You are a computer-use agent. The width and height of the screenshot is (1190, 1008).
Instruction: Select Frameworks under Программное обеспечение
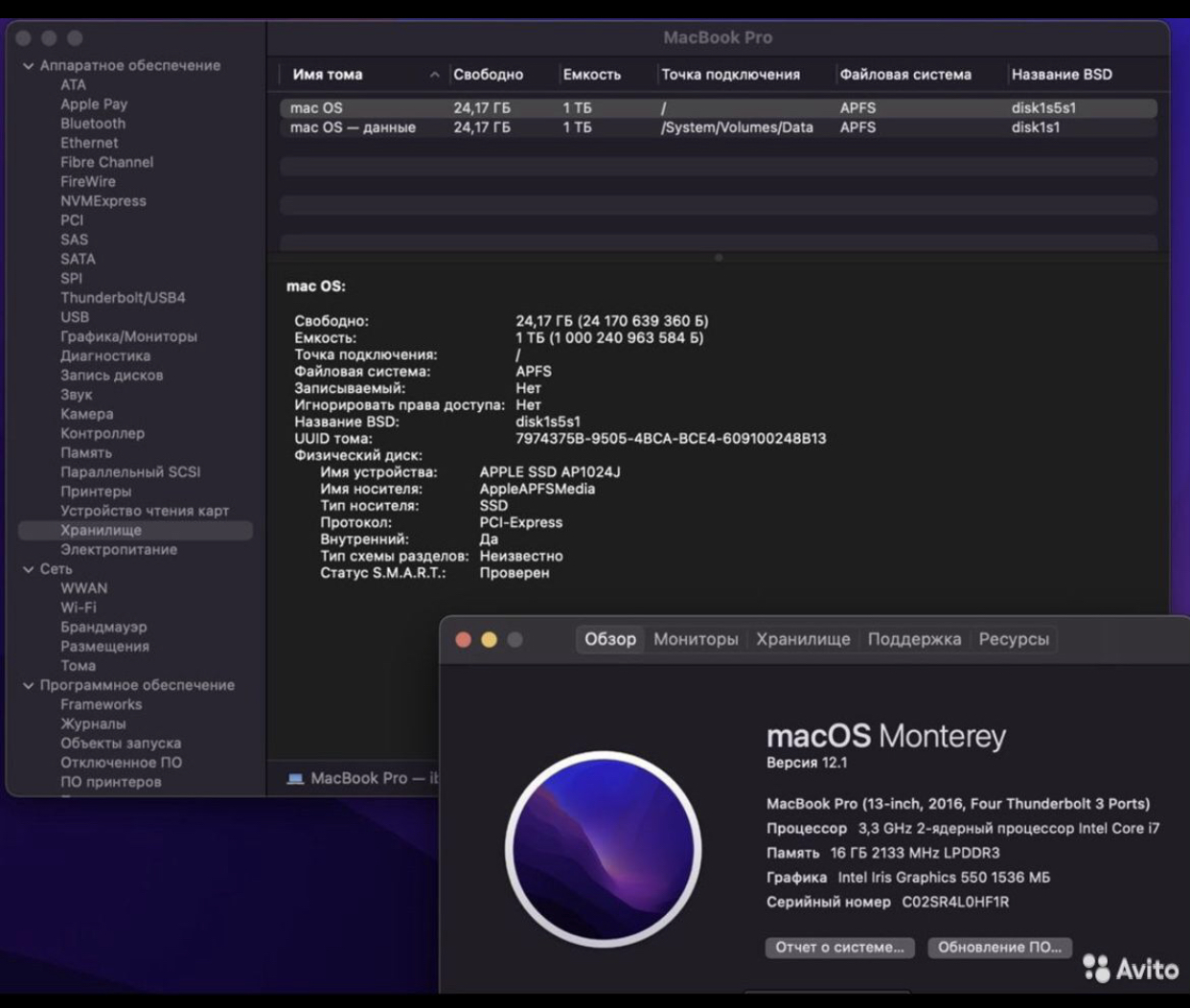(101, 704)
